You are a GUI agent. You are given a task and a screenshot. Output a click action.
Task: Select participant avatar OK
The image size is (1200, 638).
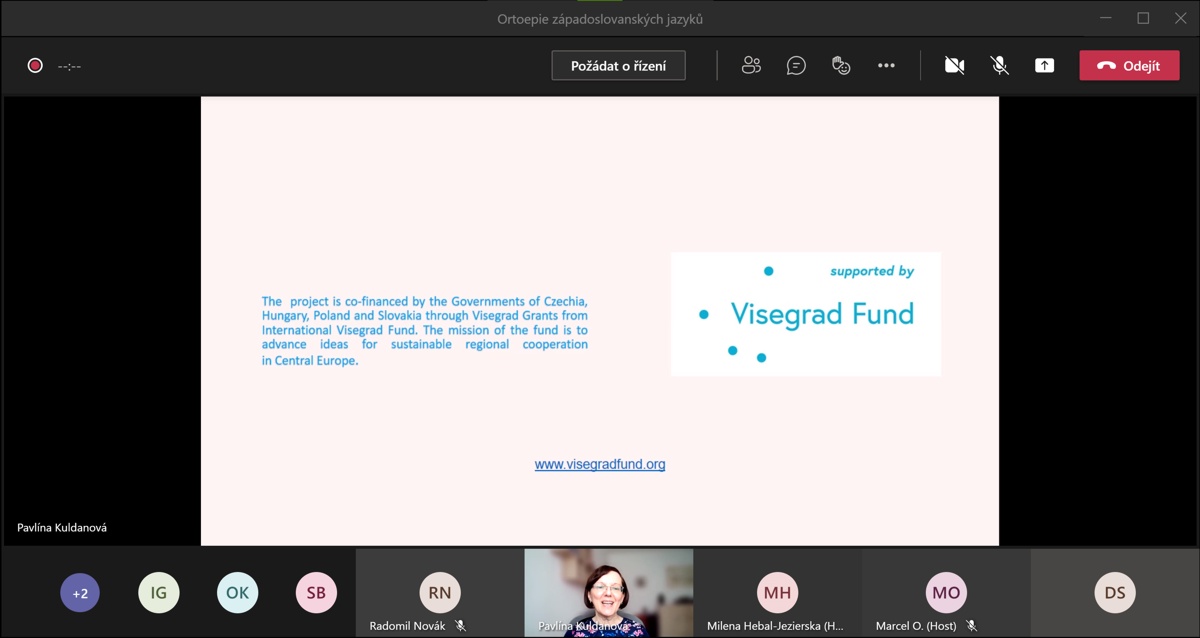tap(237, 593)
